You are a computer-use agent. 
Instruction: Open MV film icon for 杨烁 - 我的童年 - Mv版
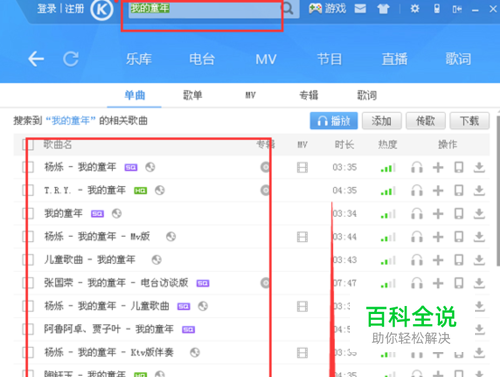(302, 237)
